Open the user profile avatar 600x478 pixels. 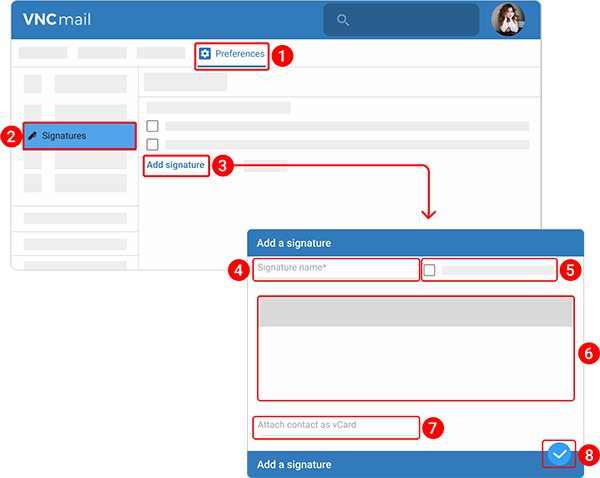[508, 20]
